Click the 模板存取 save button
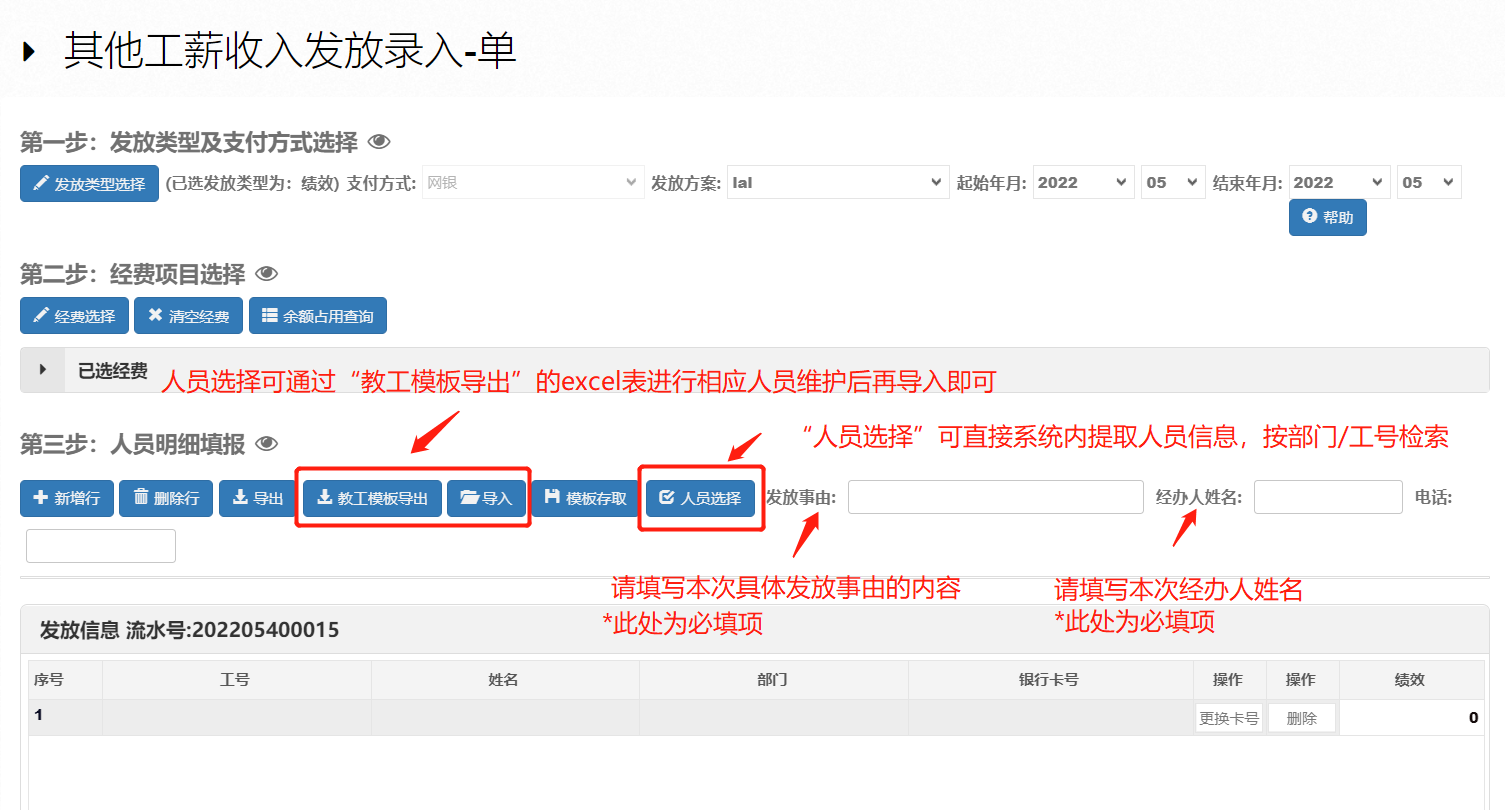This screenshot has height=810, width=1505. (586, 498)
